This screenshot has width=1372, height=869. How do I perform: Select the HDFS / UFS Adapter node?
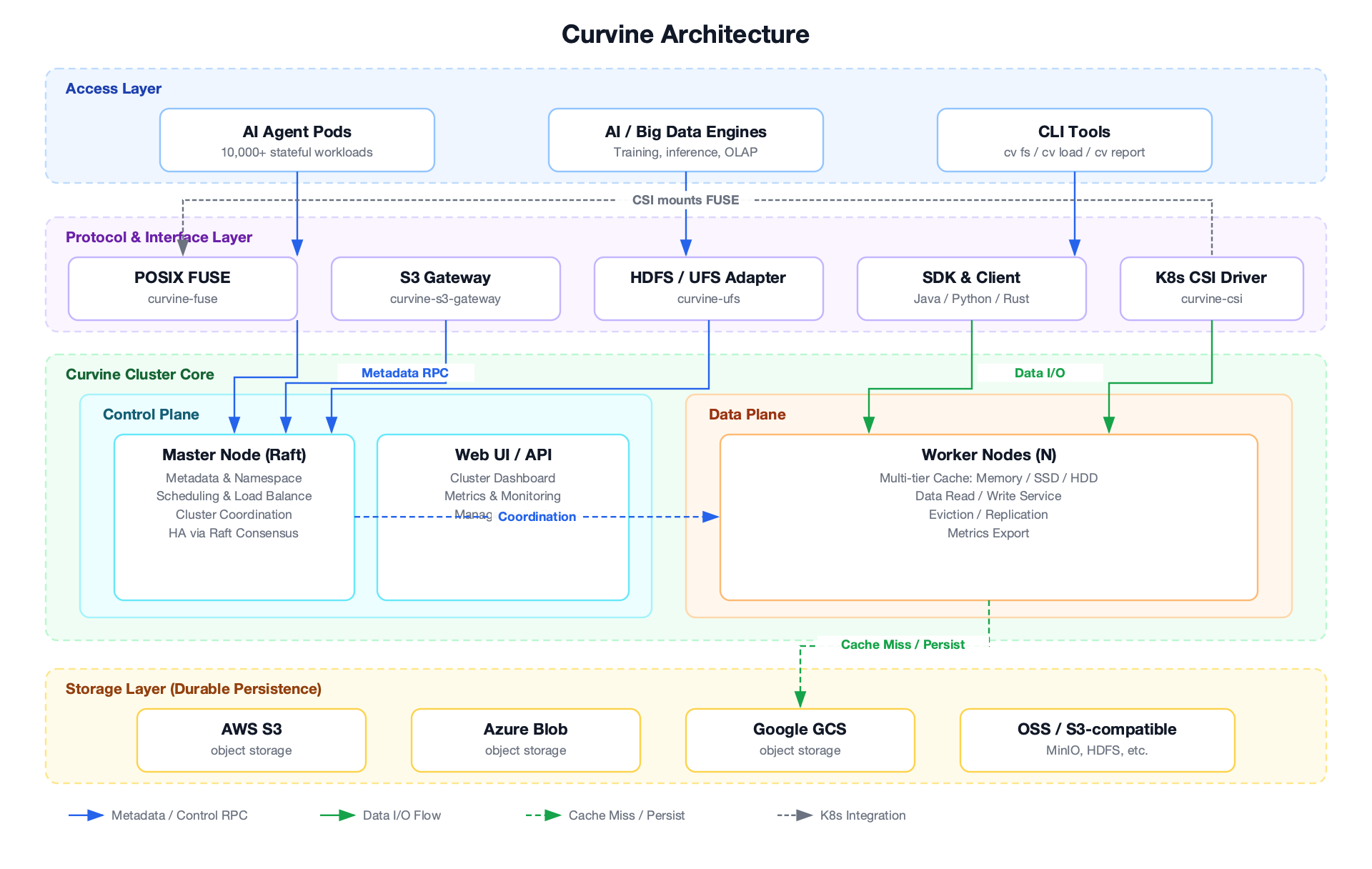pos(709,289)
